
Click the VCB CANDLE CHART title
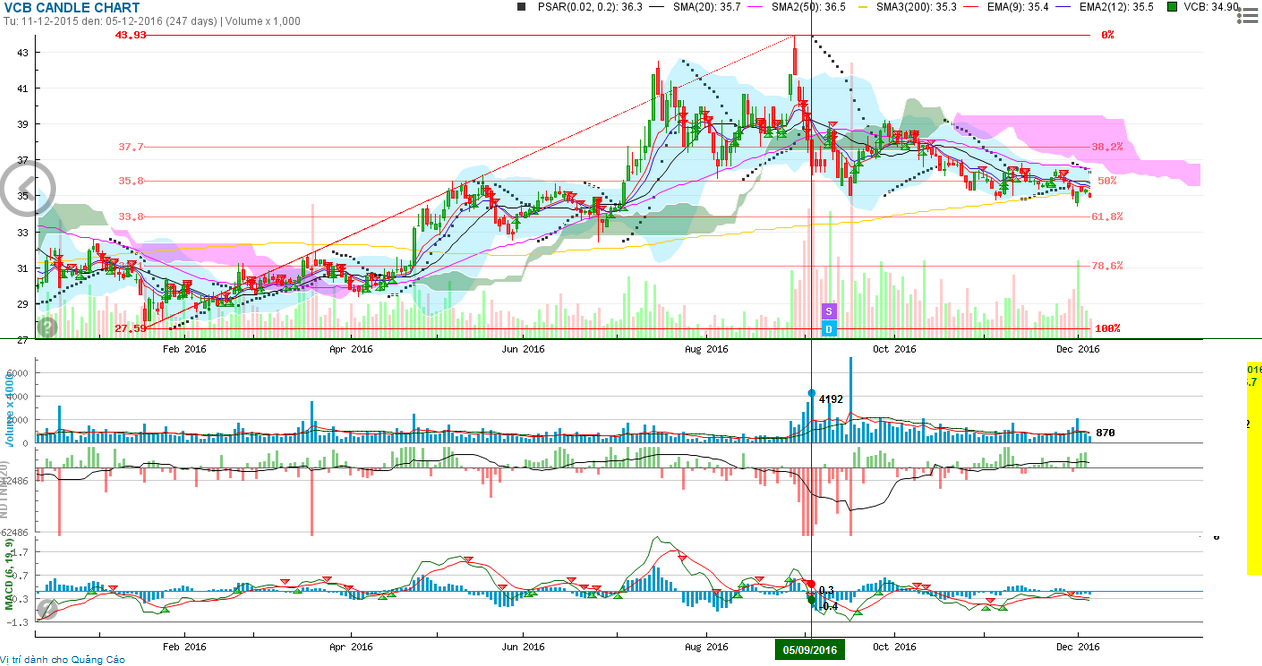(71, 8)
